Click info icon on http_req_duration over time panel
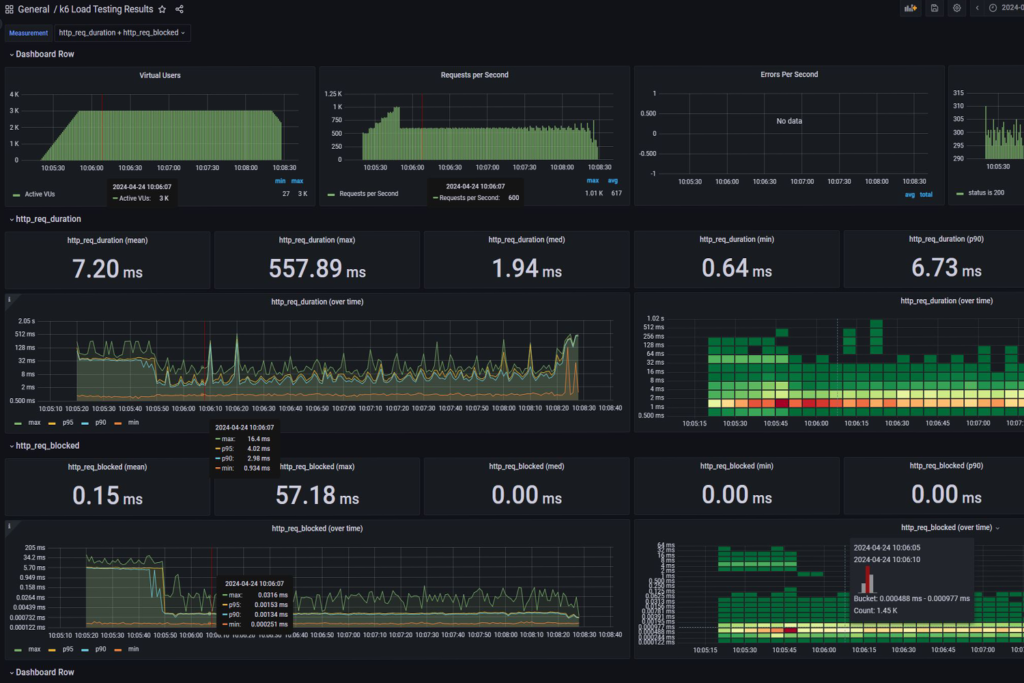 9,299
